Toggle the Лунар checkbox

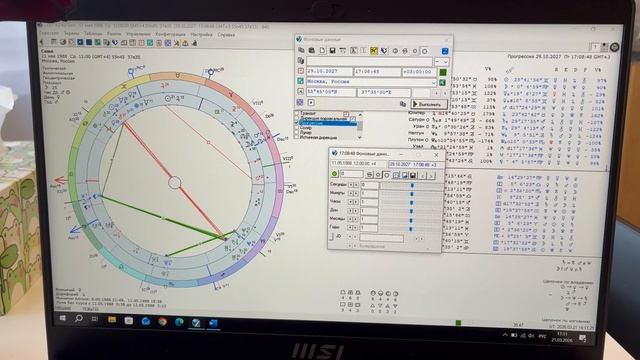(x=297, y=133)
